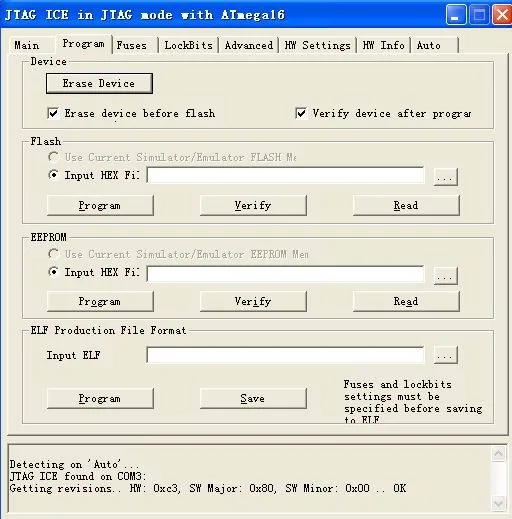
Task: Click the Erase Device button
Action: tap(99, 83)
